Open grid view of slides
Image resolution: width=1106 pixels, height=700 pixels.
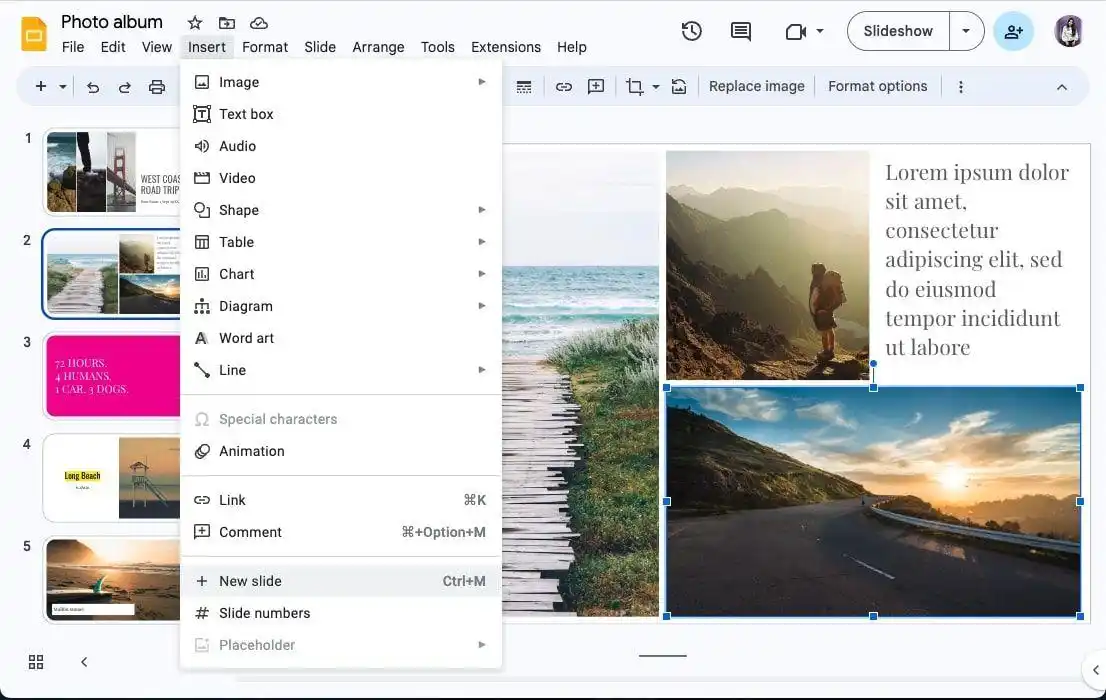point(36,662)
